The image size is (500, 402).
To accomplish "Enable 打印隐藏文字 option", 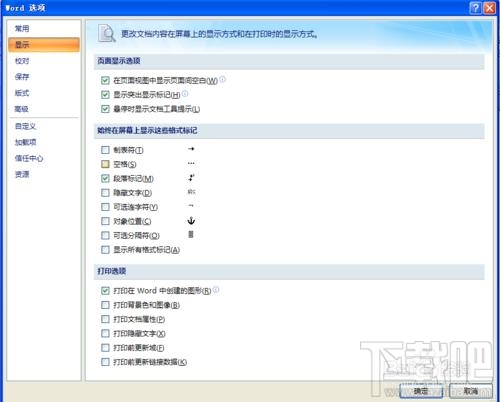I will (x=105, y=333).
